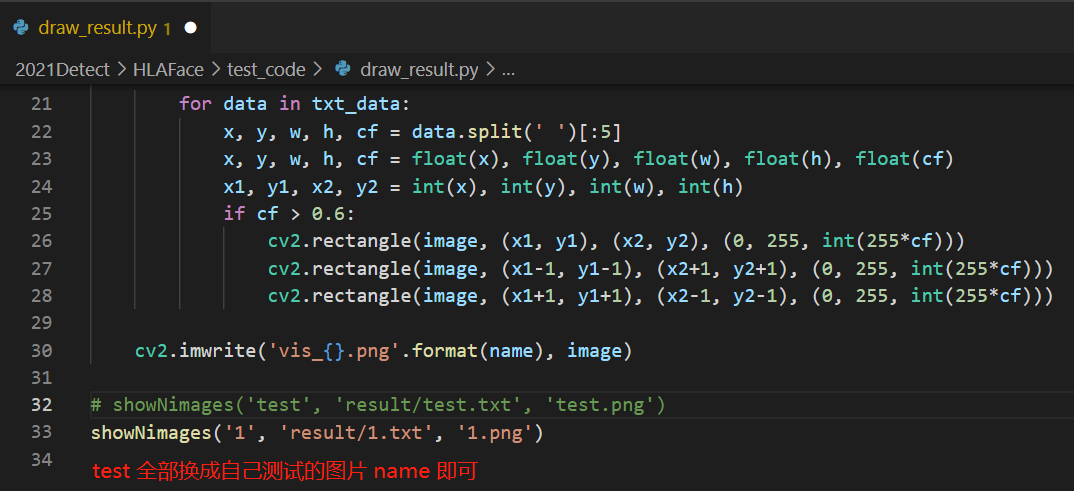Viewport: 1074px width, 491px height.
Task: Click draw_result.py in the breadcrumb path
Action: (x=419, y=69)
